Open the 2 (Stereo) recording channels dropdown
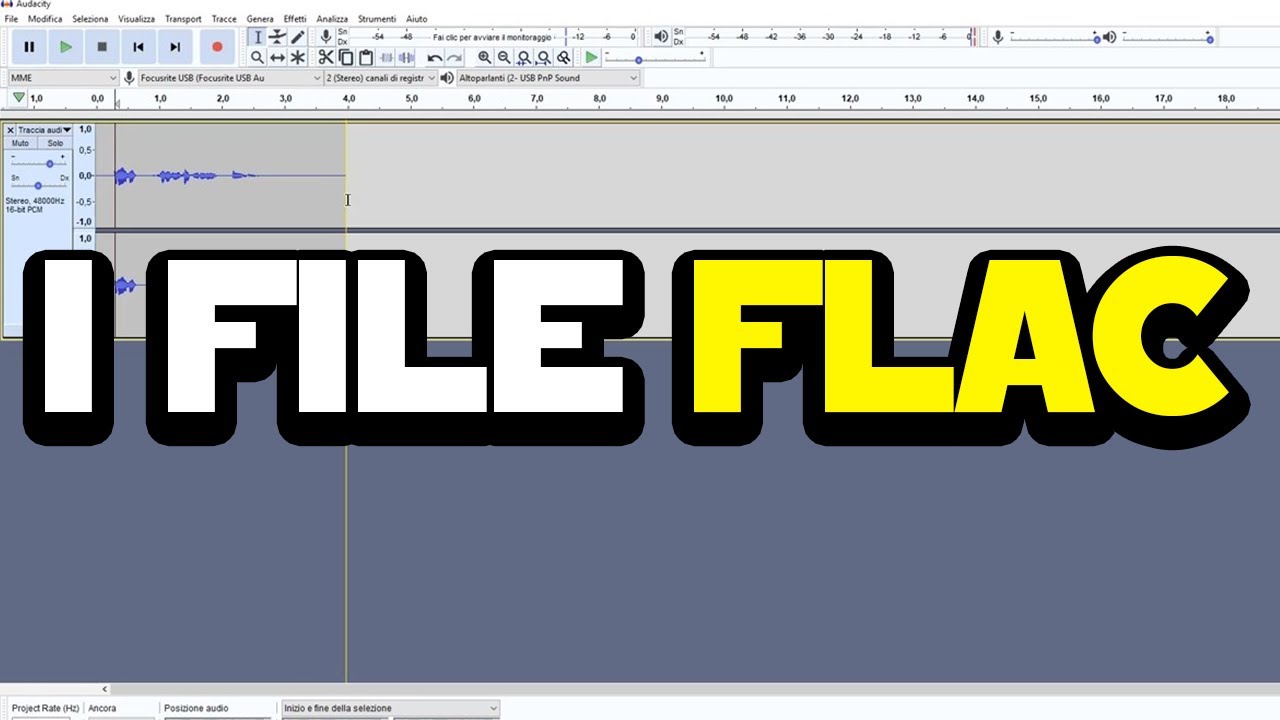 [x=381, y=78]
